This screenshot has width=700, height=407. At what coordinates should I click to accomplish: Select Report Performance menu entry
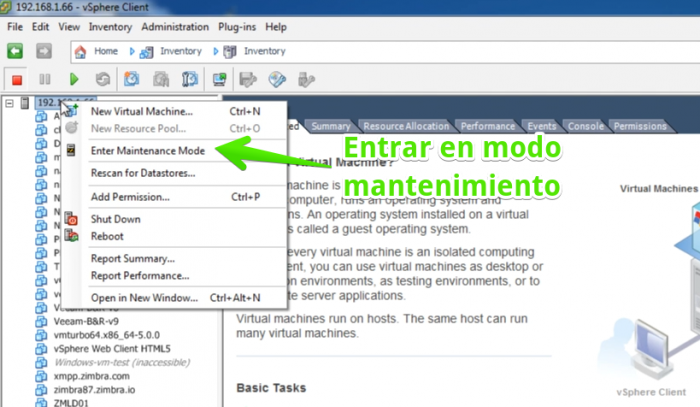pyautogui.click(x=175, y=275)
